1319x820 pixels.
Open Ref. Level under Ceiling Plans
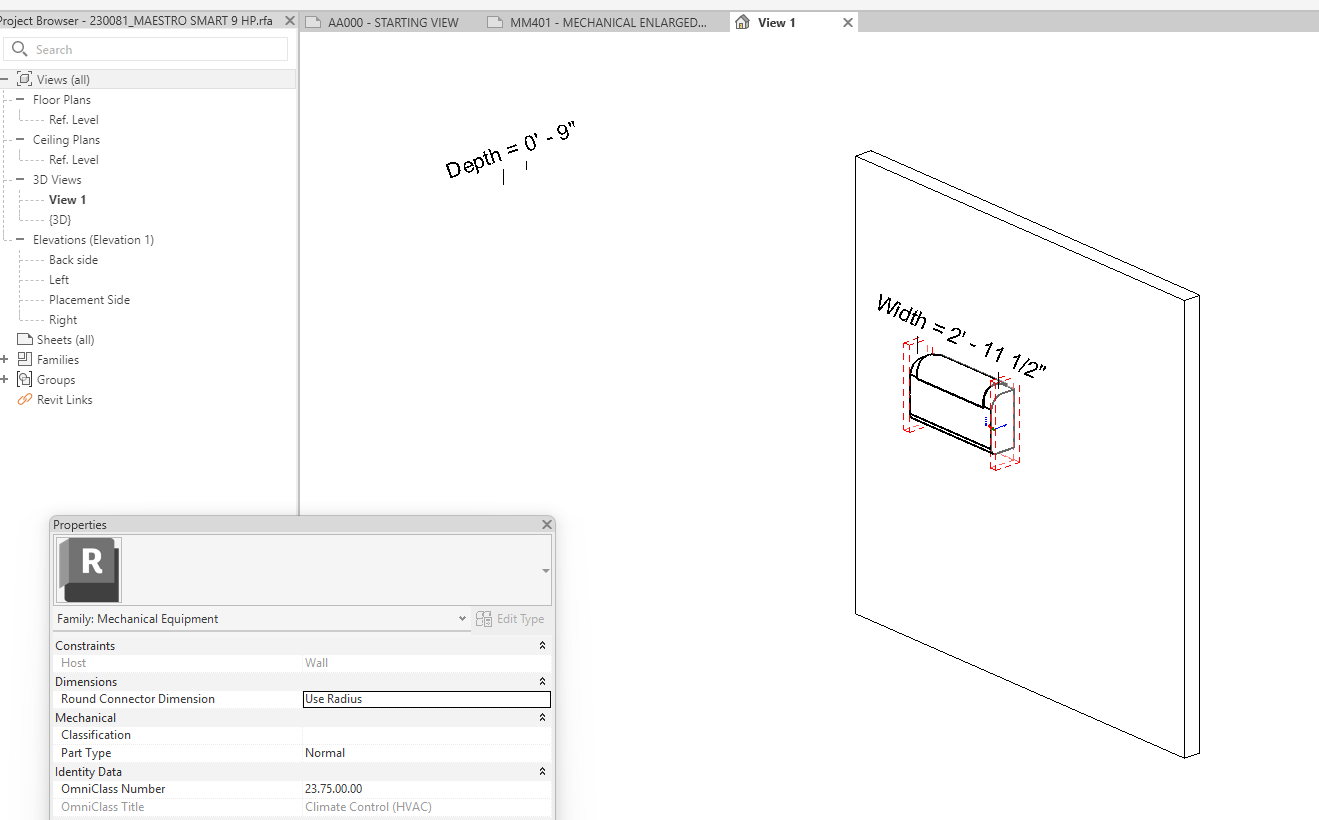(x=74, y=159)
